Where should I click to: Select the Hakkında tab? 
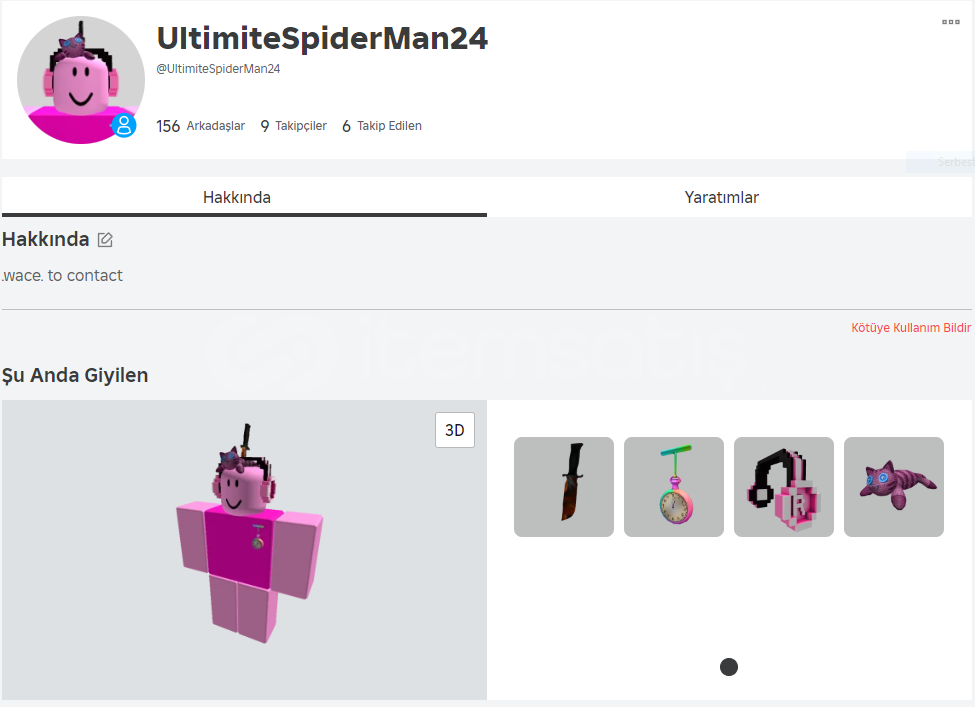tap(237, 197)
